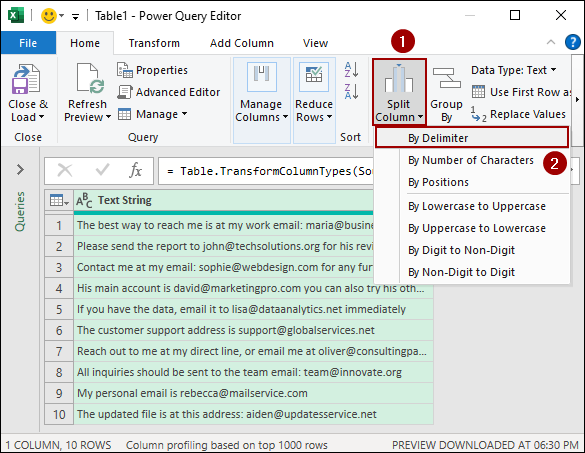
Task: Click cell containing john@techsolutions.org
Action: coord(224,247)
